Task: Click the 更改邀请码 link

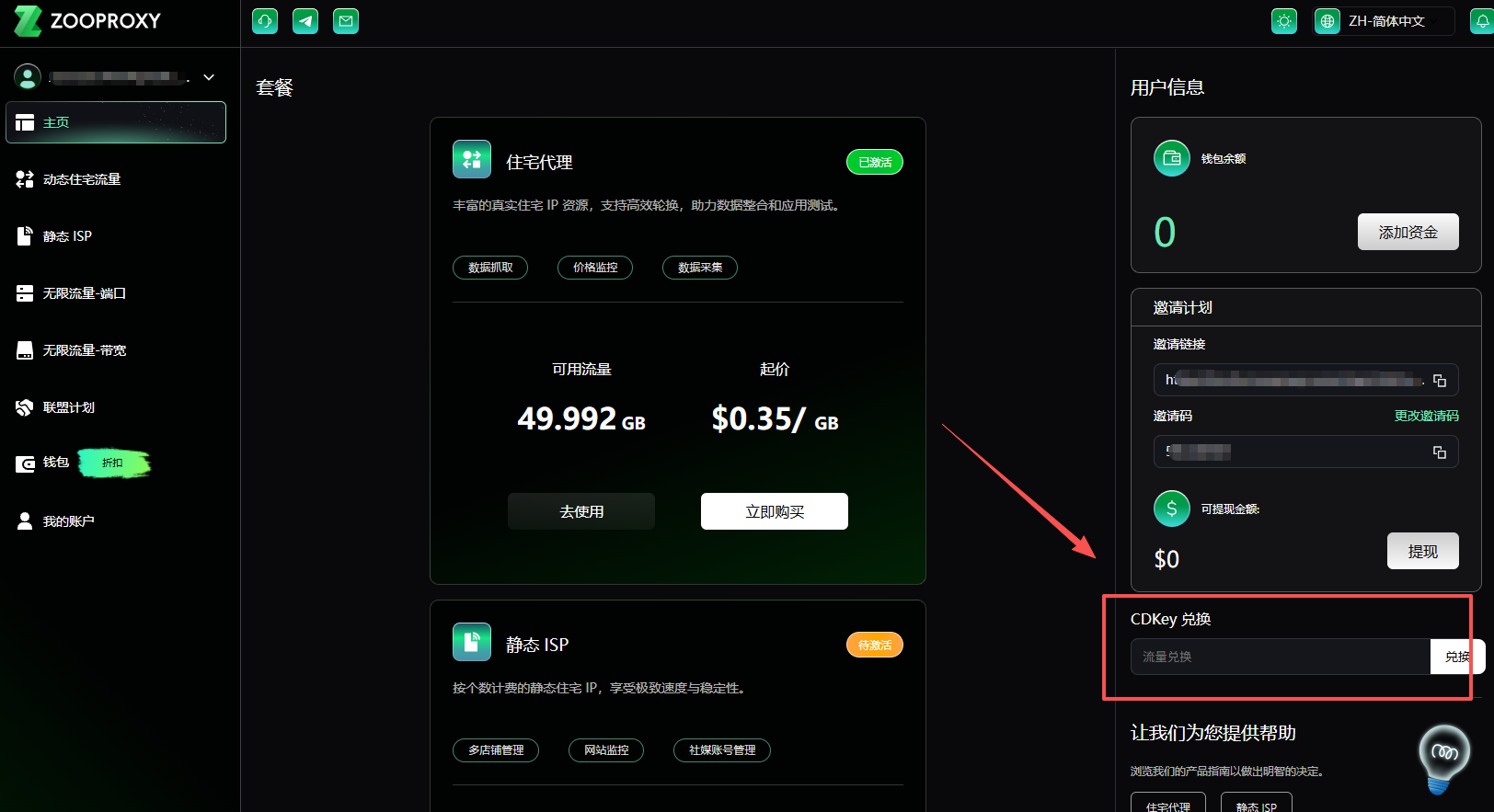Action: tap(1427, 416)
